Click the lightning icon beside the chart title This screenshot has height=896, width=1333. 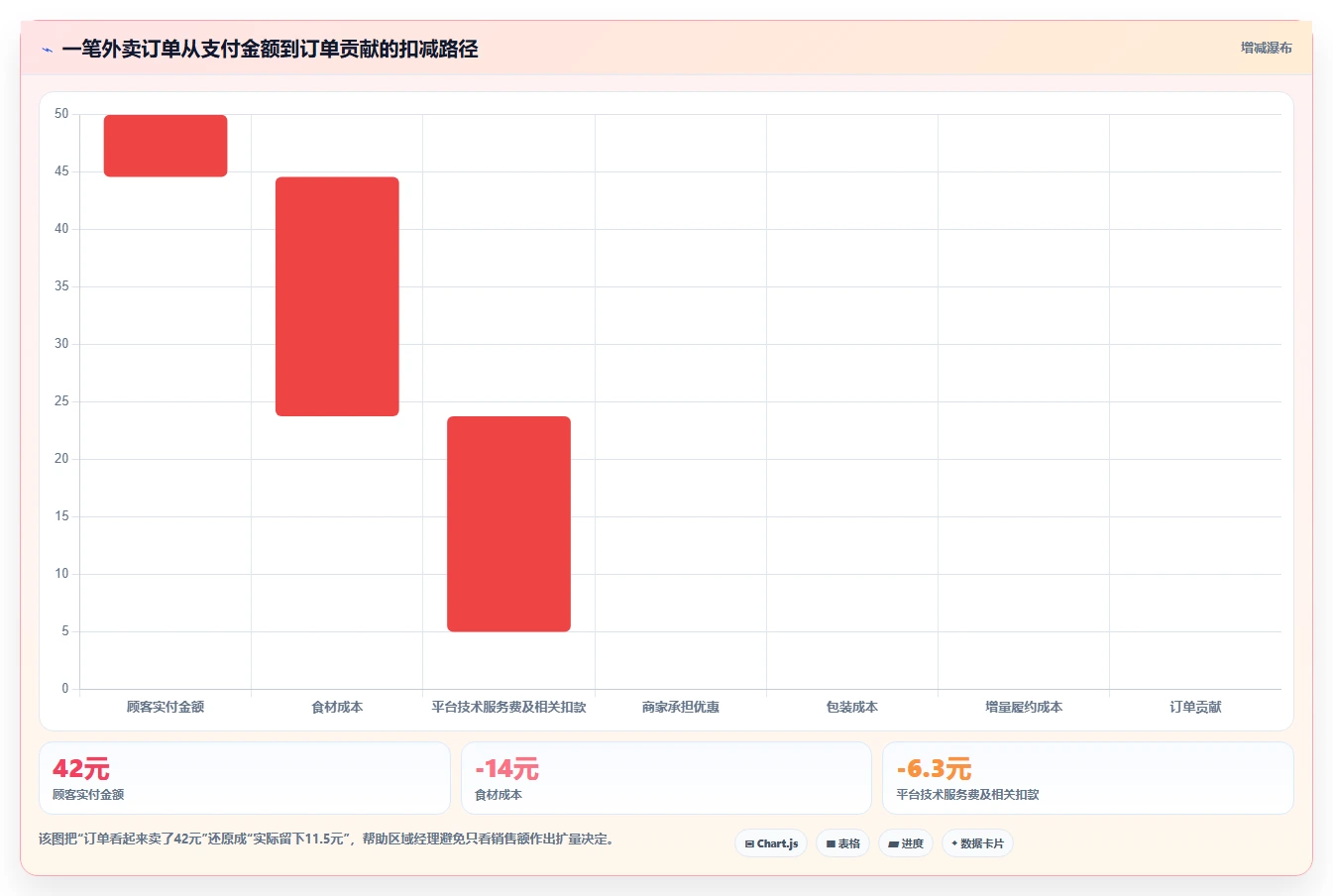[47, 50]
